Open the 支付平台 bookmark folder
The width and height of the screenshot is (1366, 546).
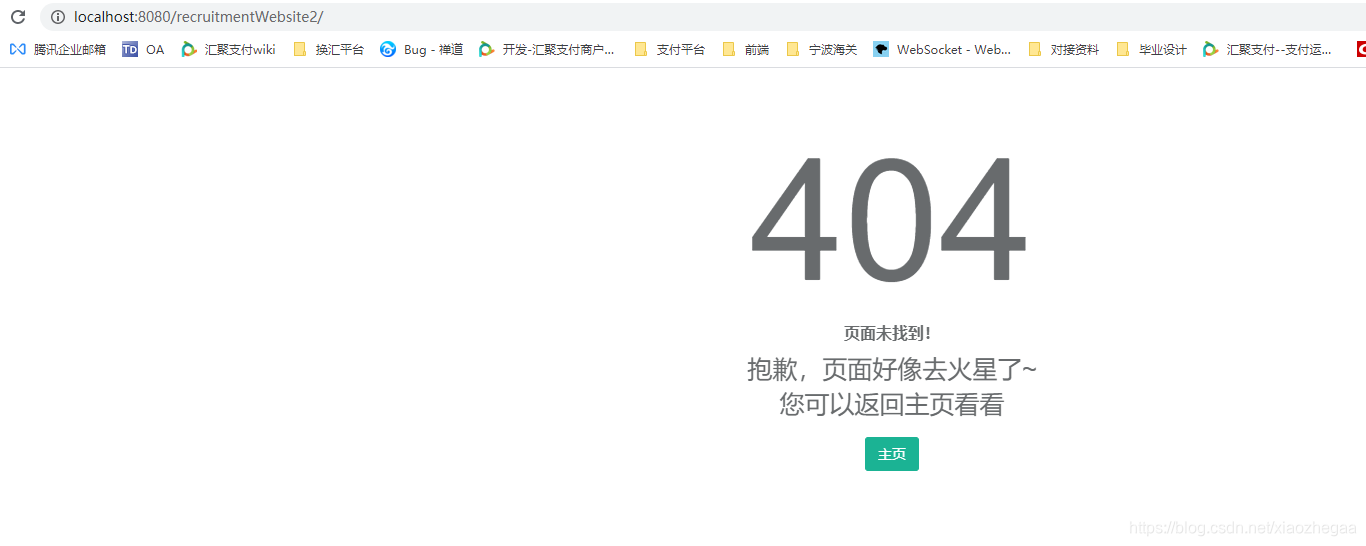point(669,49)
